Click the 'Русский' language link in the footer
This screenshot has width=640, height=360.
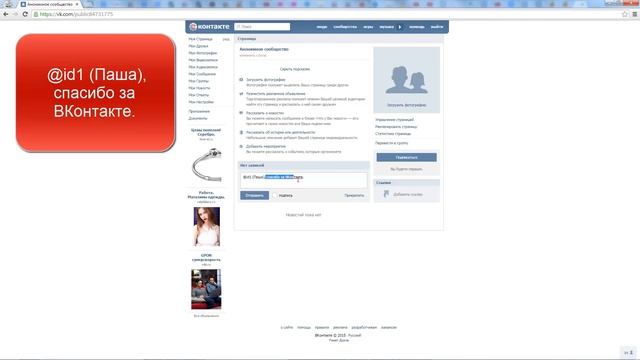pos(354,335)
